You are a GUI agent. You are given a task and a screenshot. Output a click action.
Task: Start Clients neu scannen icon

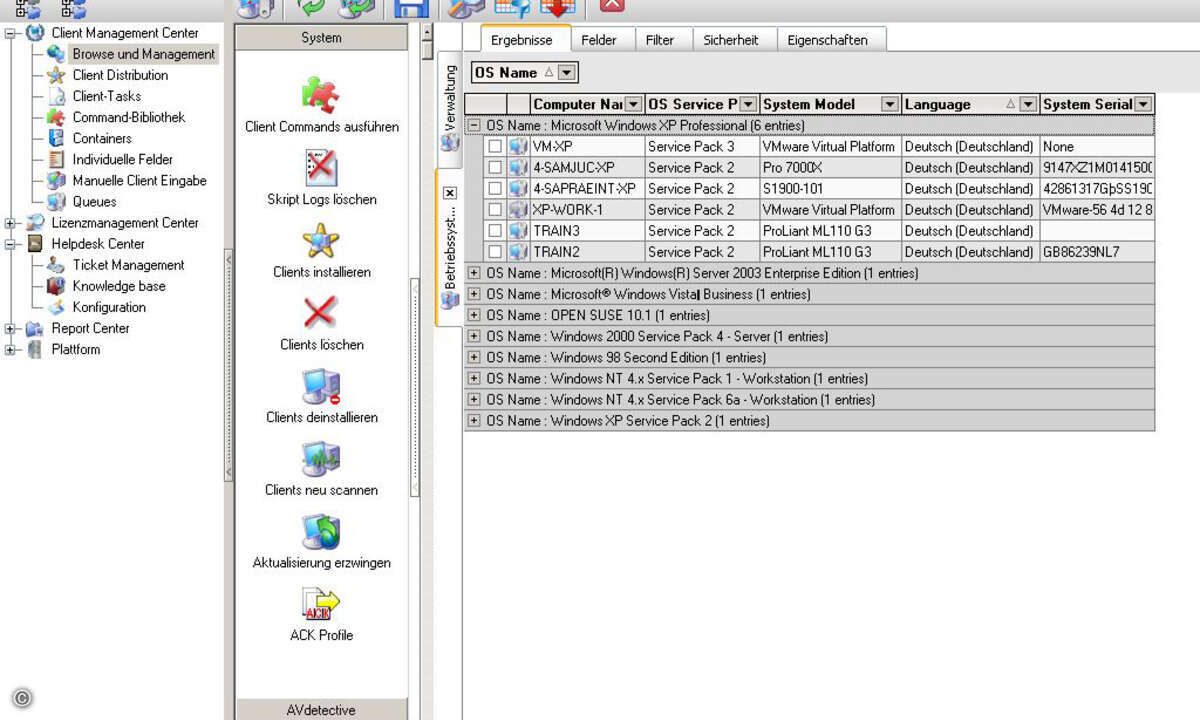point(321,459)
